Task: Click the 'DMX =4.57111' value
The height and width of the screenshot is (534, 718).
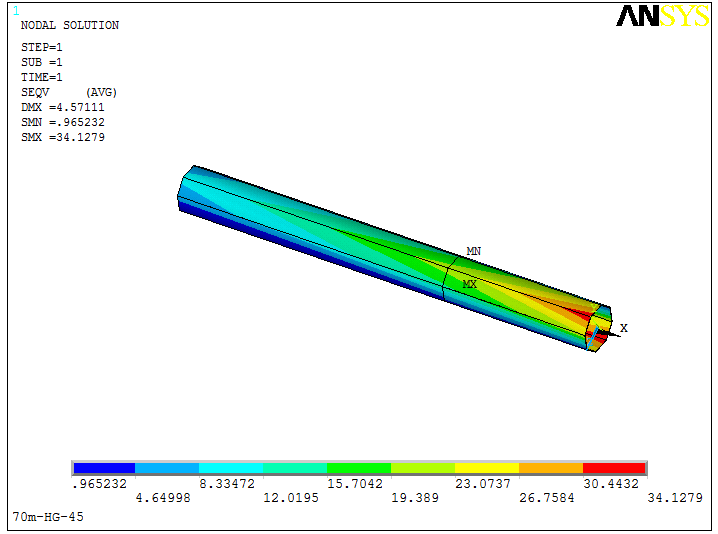Action: pos(63,107)
